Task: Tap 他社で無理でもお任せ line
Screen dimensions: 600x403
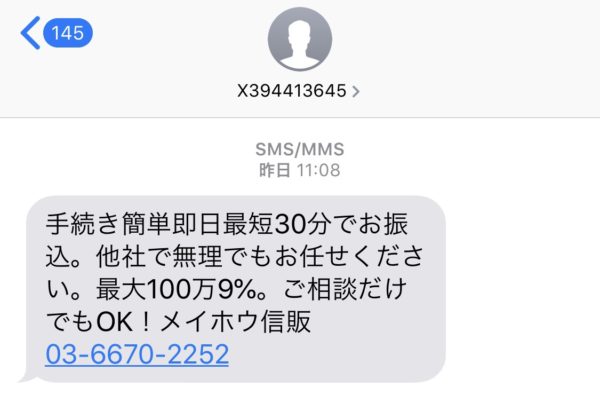Action: tap(222, 256)
